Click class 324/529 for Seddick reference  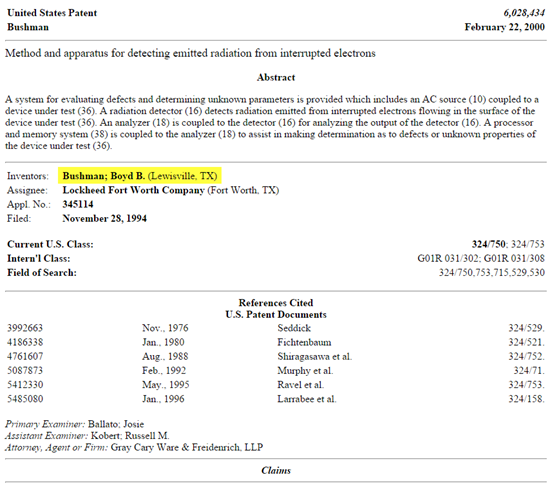pyautogui.click(x=526, y=328)
